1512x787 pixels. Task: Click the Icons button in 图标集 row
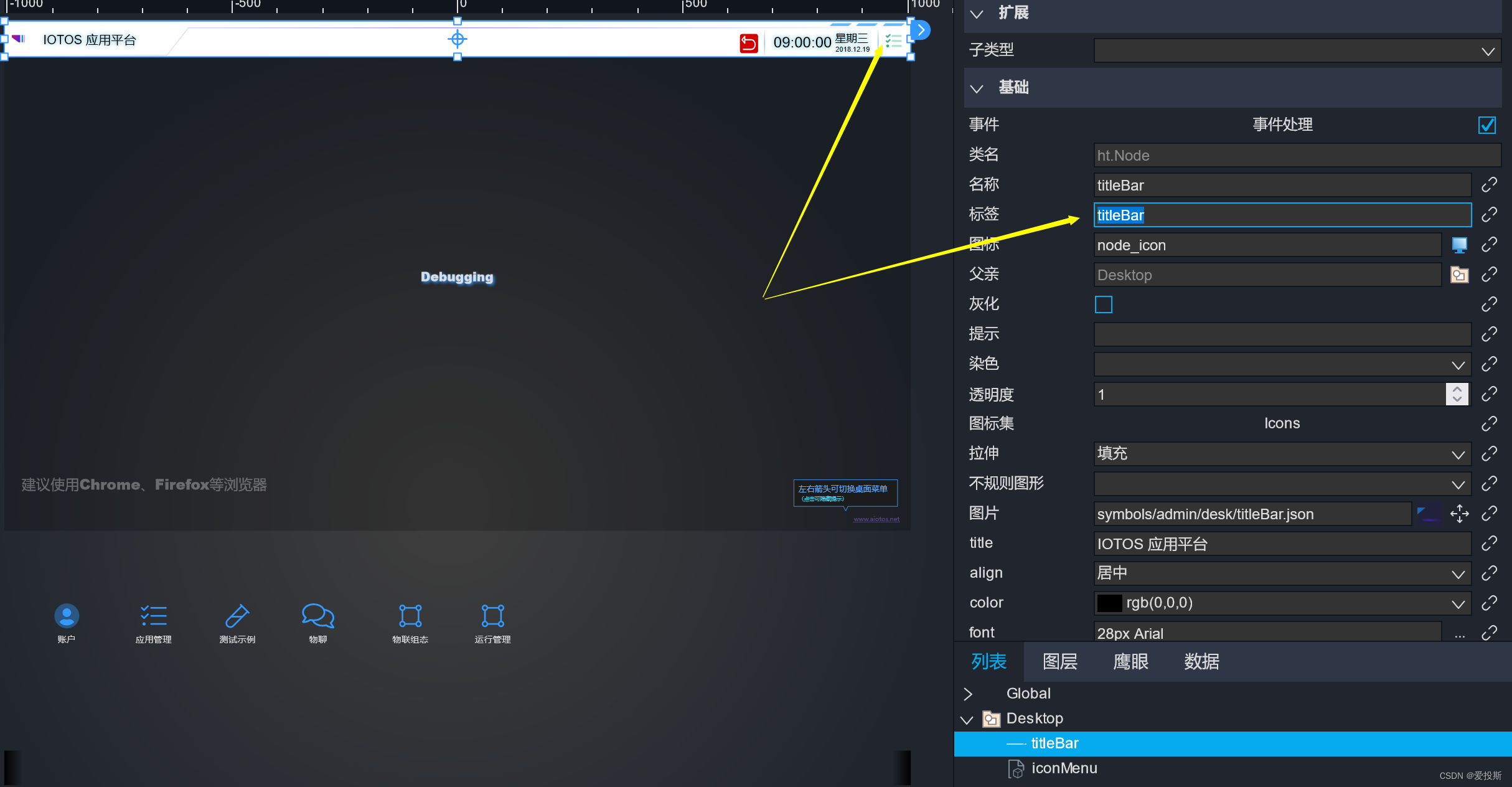(x=1282, y=423)
